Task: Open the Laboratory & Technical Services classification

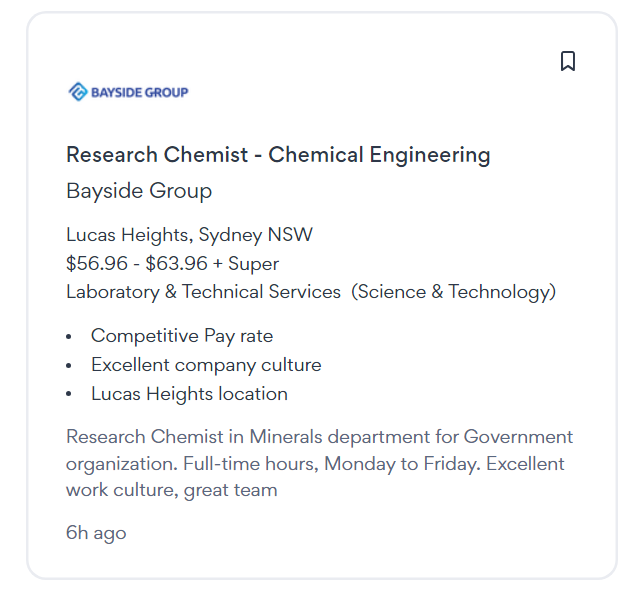Action: tap(203, 292)
